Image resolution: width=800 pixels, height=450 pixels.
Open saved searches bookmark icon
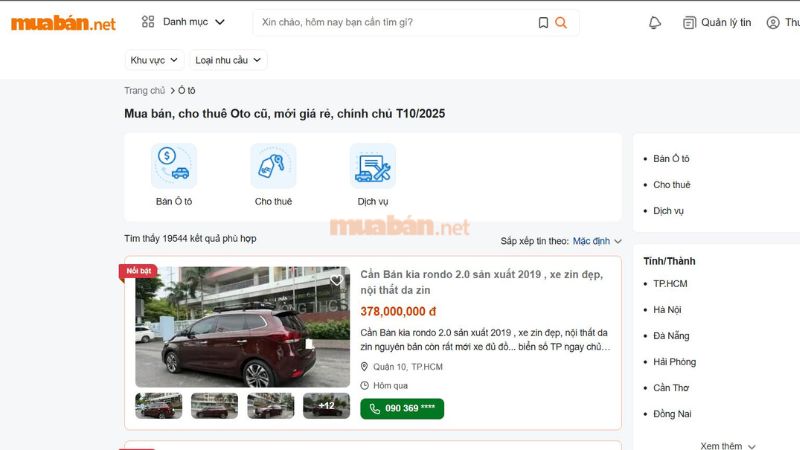click(543, 22)
